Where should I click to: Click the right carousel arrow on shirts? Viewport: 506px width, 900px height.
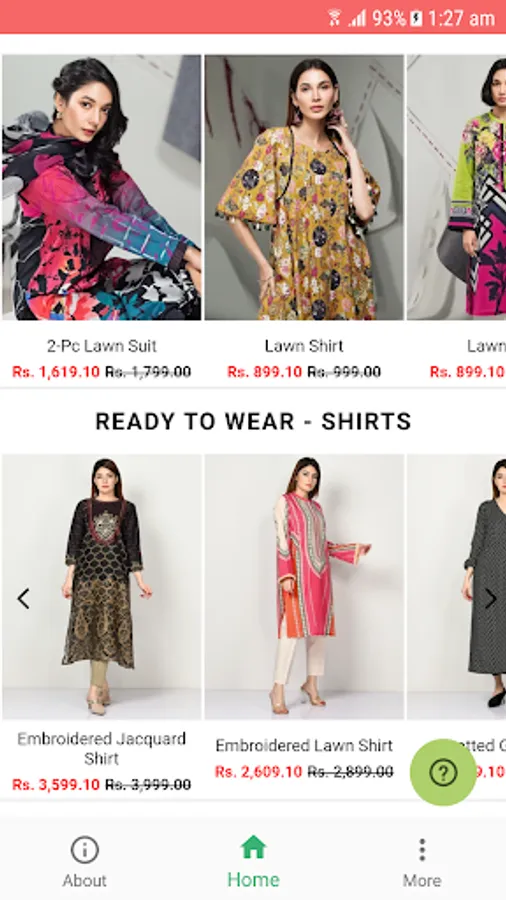491,599
